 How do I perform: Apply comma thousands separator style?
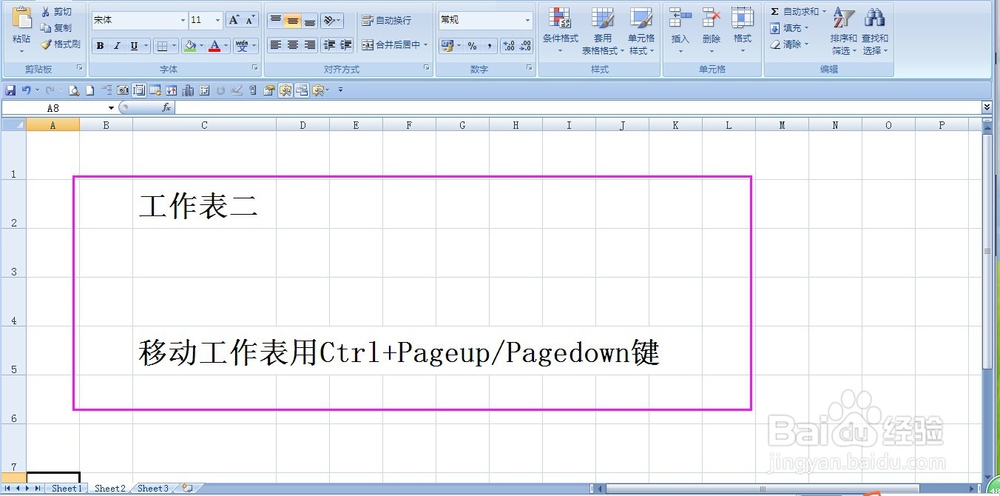click(x=489, y=45)
